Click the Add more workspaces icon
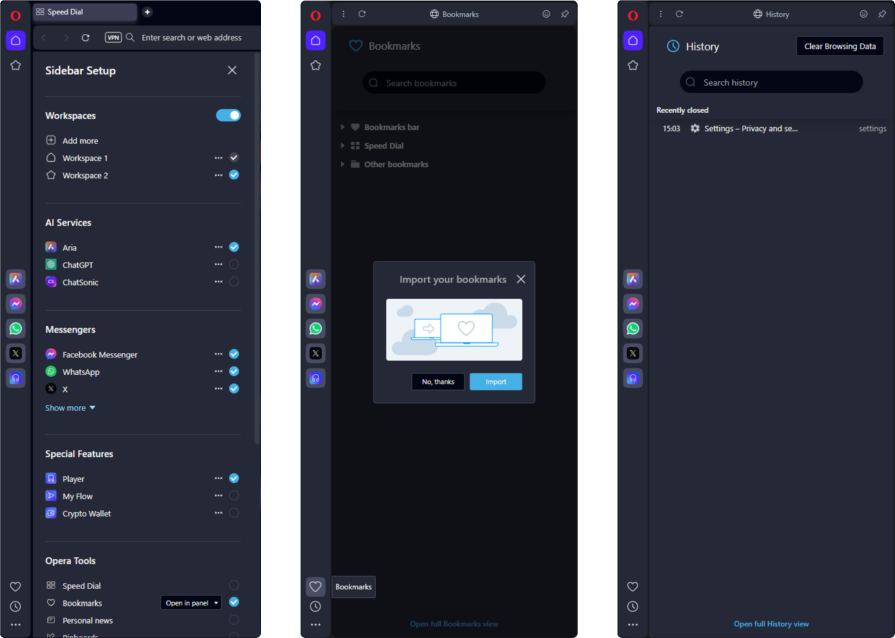 click(51, 141)
